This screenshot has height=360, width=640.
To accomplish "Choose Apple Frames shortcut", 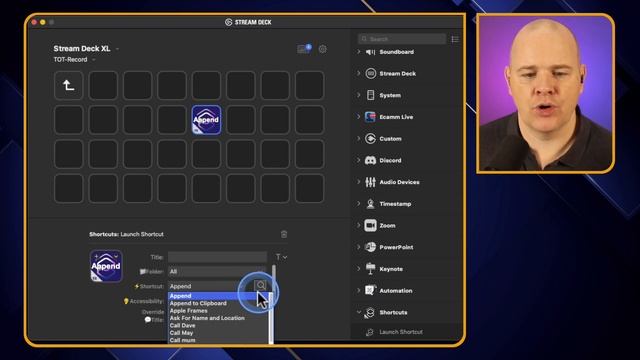I will (218, 311).
